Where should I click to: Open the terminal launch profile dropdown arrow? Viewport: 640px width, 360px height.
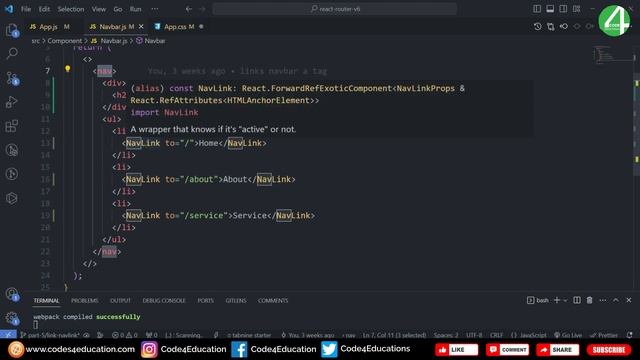(x=565, y=300)
